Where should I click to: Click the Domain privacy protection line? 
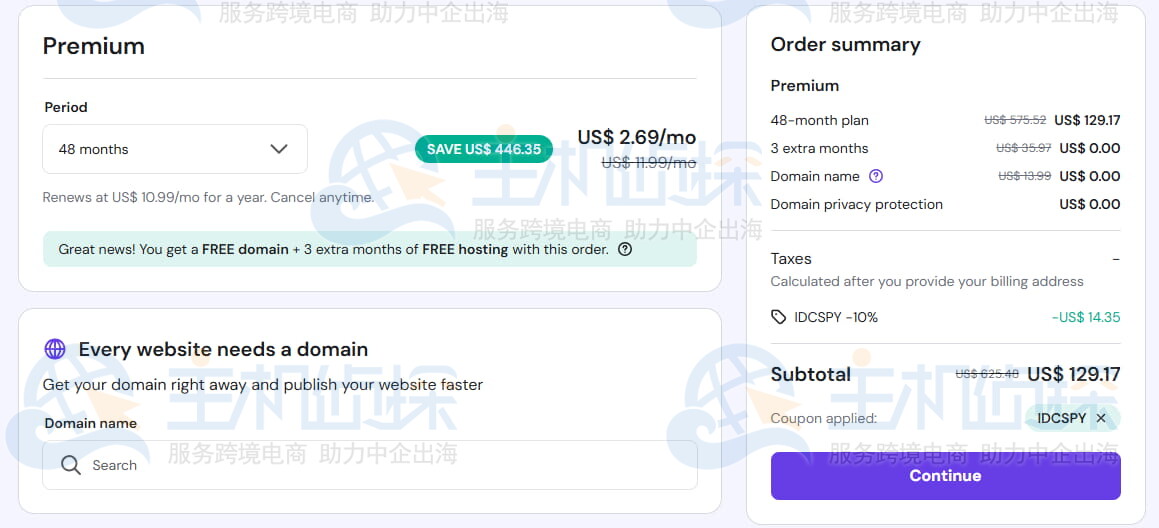point(856,204)
